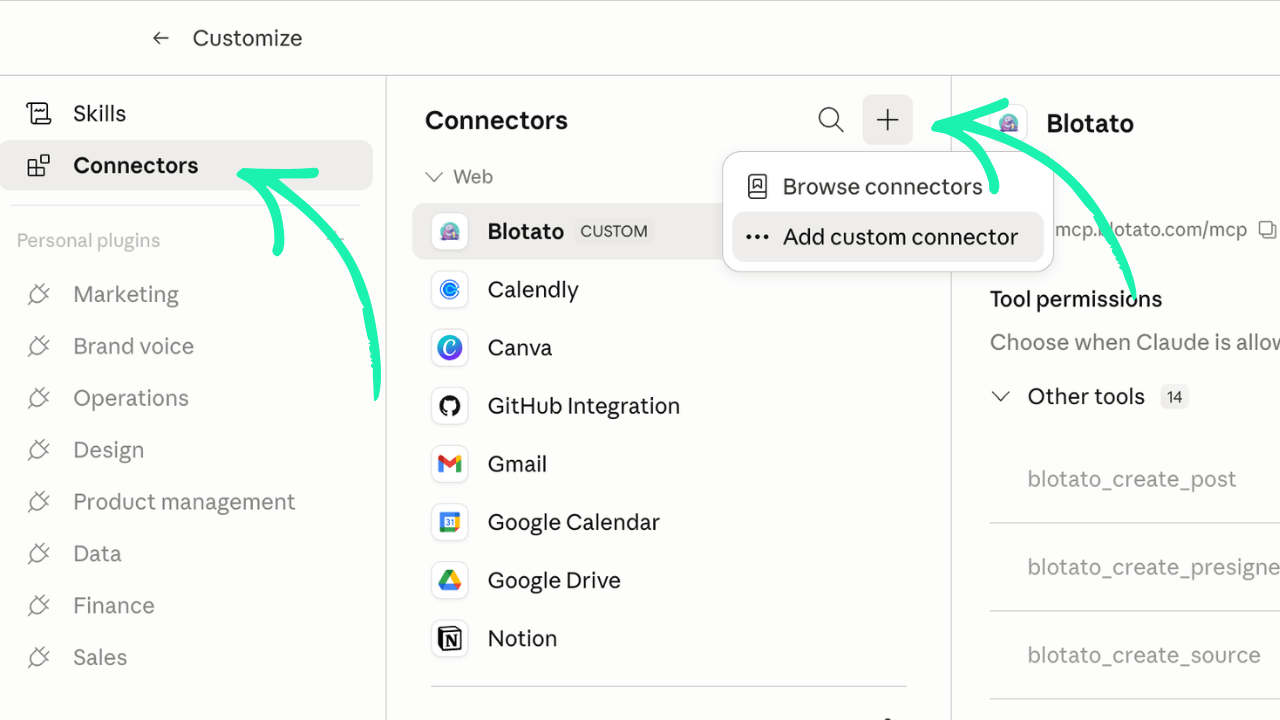Collapse the Web connectors section
The width and height of the screenshot is (1280, 720).
434,177
